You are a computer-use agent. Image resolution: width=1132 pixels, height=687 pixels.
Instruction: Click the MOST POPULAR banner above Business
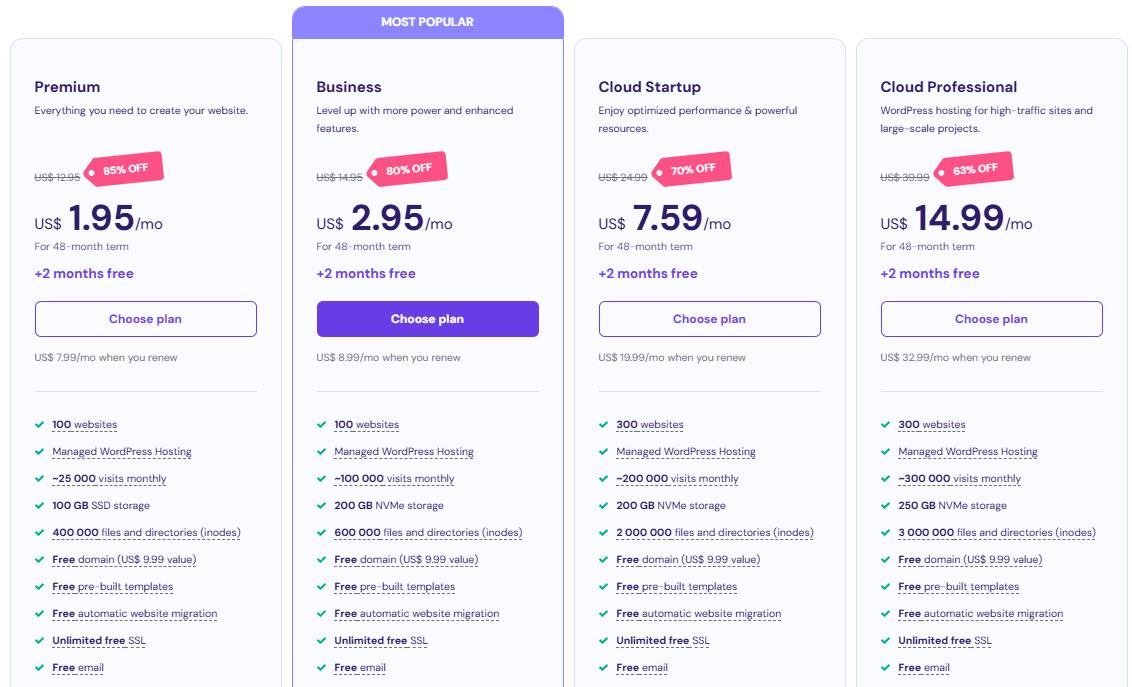[427, 22]
